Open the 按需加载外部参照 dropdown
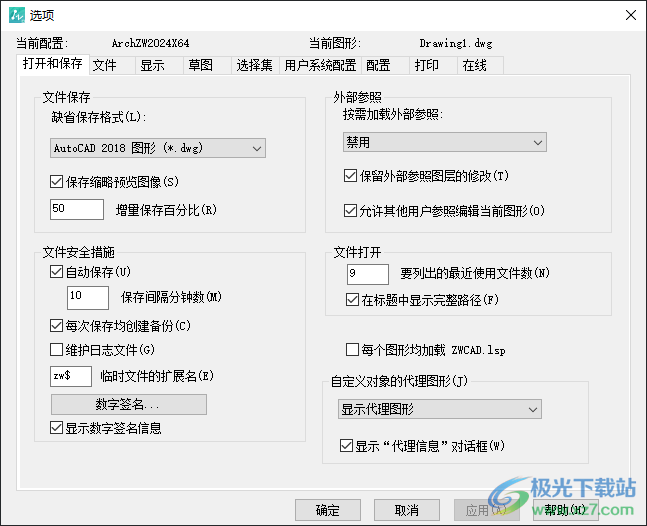Viewport: 647px width, 526px height. 444,142
